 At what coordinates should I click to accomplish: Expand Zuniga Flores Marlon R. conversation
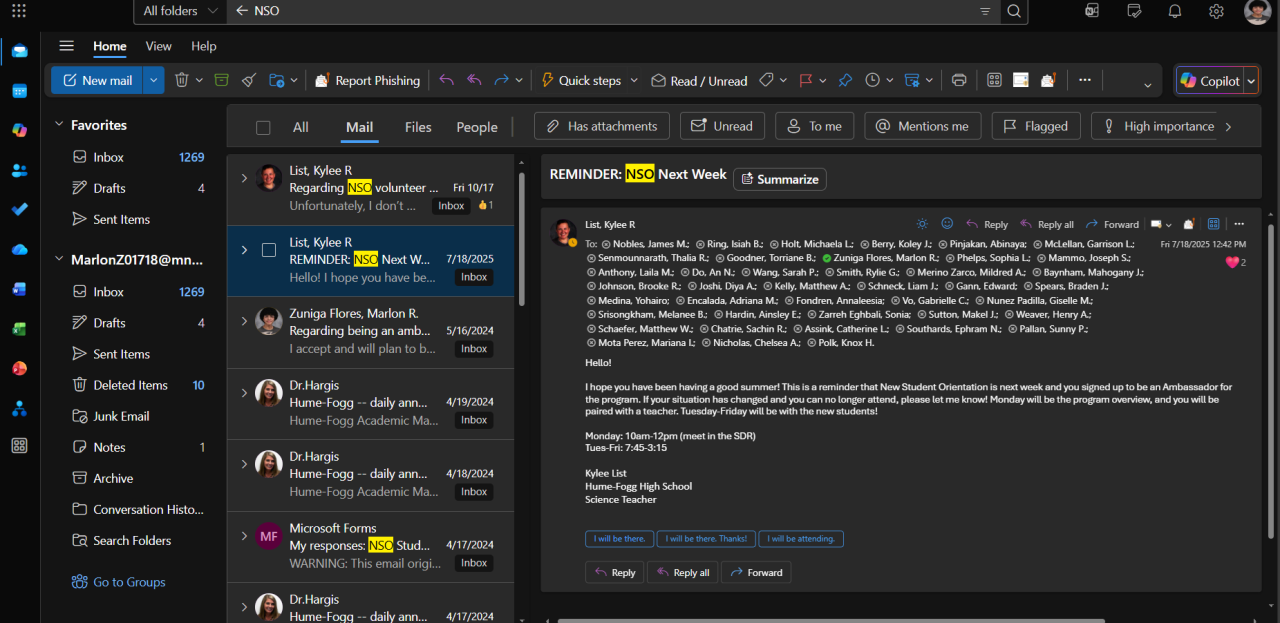click(243, 321)
